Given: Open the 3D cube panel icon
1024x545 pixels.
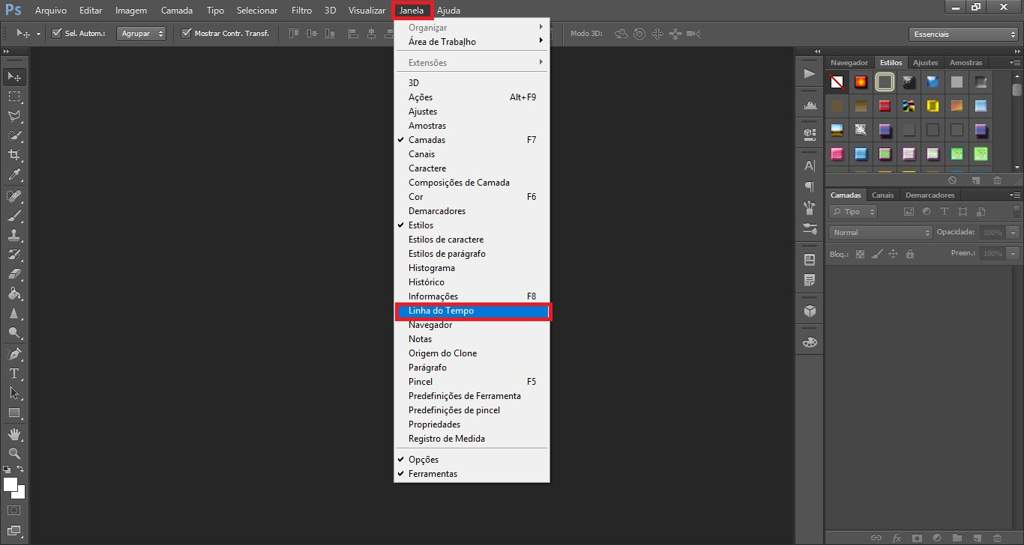Looking at the screenshot, I should click(810, 311).
